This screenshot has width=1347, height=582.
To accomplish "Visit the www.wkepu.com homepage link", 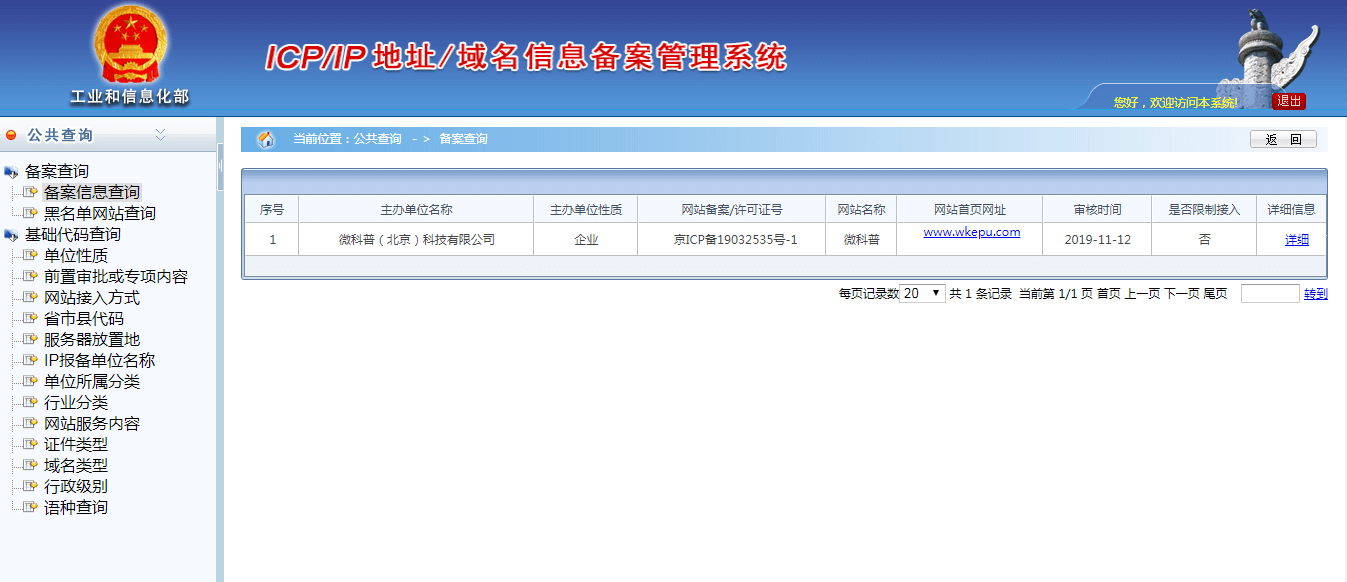I will [969, 231].
